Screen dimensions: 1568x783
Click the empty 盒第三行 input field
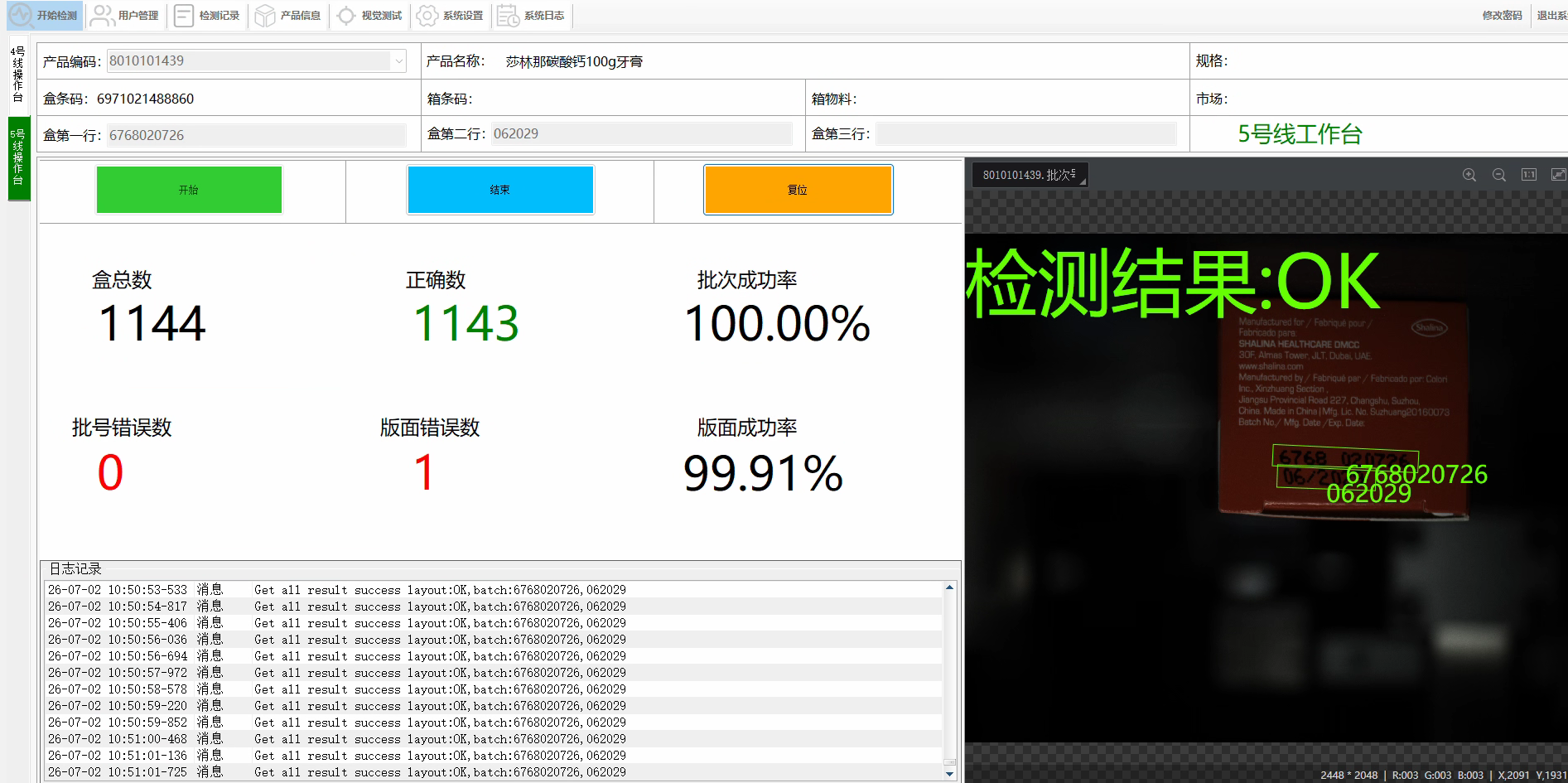(x=1026, y=134)
